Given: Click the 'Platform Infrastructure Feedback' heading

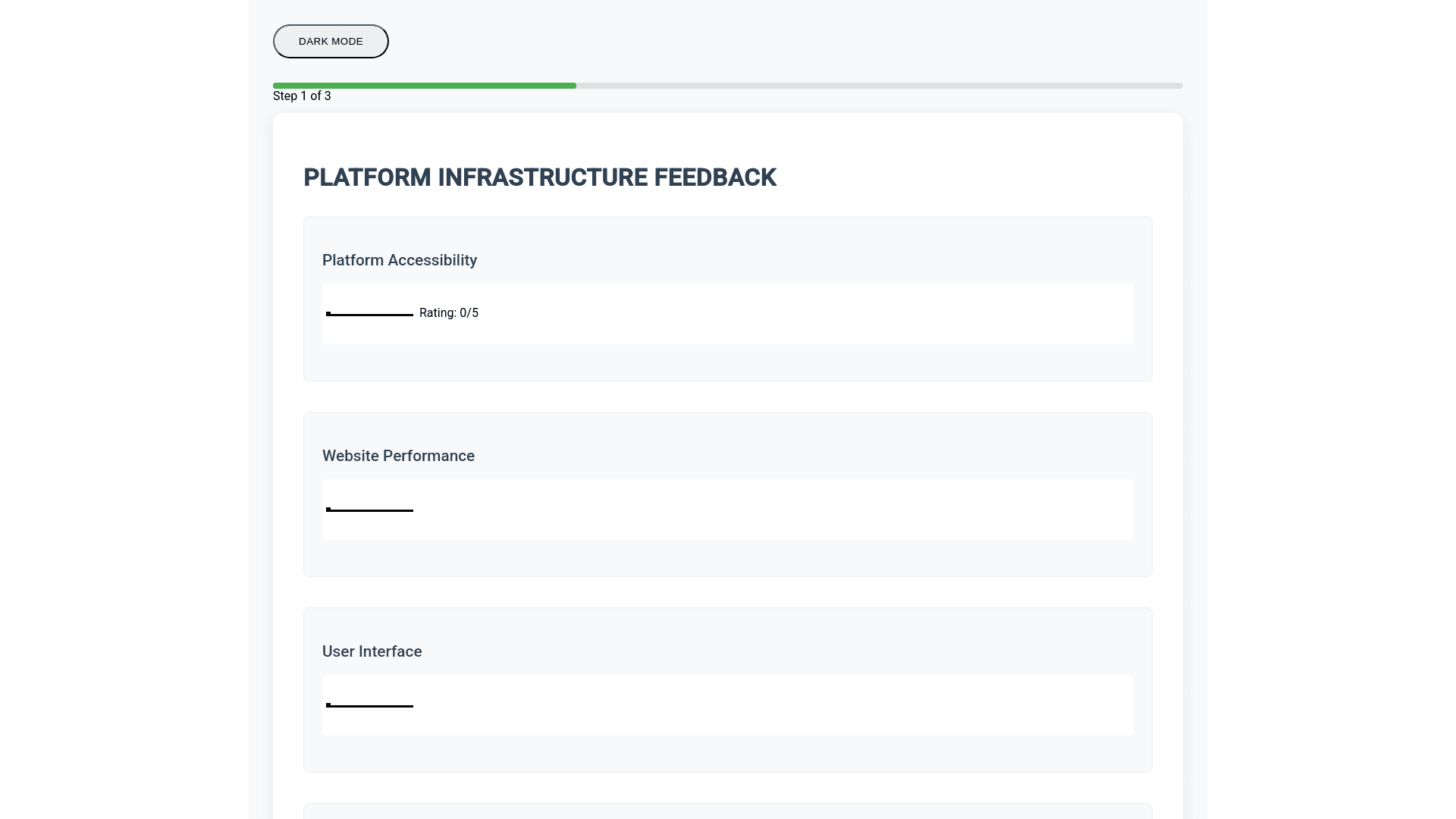Looking at the screenshot, I should tap(539, 177).
